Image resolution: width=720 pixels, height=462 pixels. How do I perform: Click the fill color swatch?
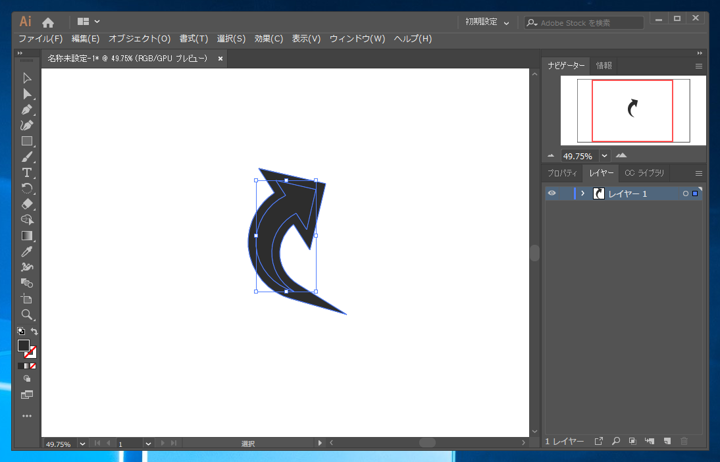click(23, 345)
